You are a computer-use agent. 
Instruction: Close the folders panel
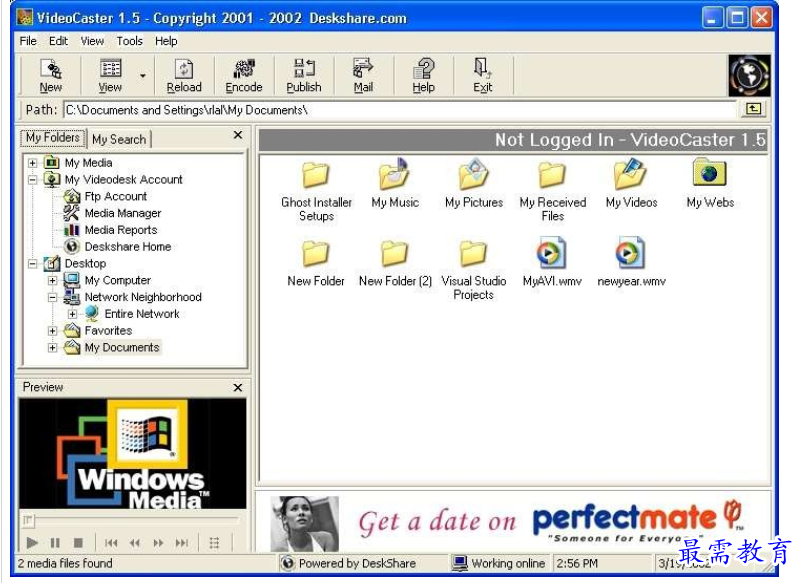point(238,135)
